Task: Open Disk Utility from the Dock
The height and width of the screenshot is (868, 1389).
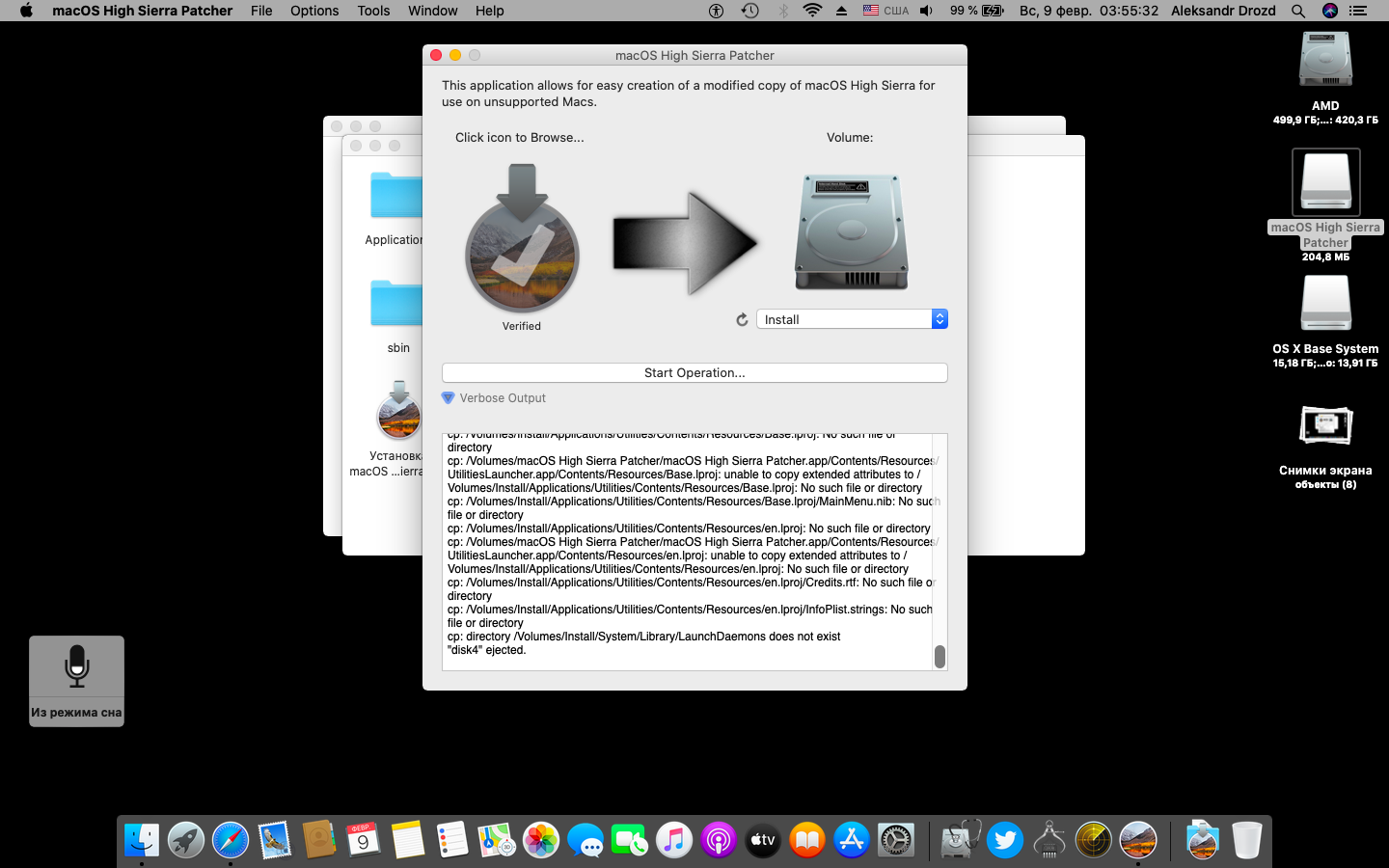Action: [x=960, y=840]
